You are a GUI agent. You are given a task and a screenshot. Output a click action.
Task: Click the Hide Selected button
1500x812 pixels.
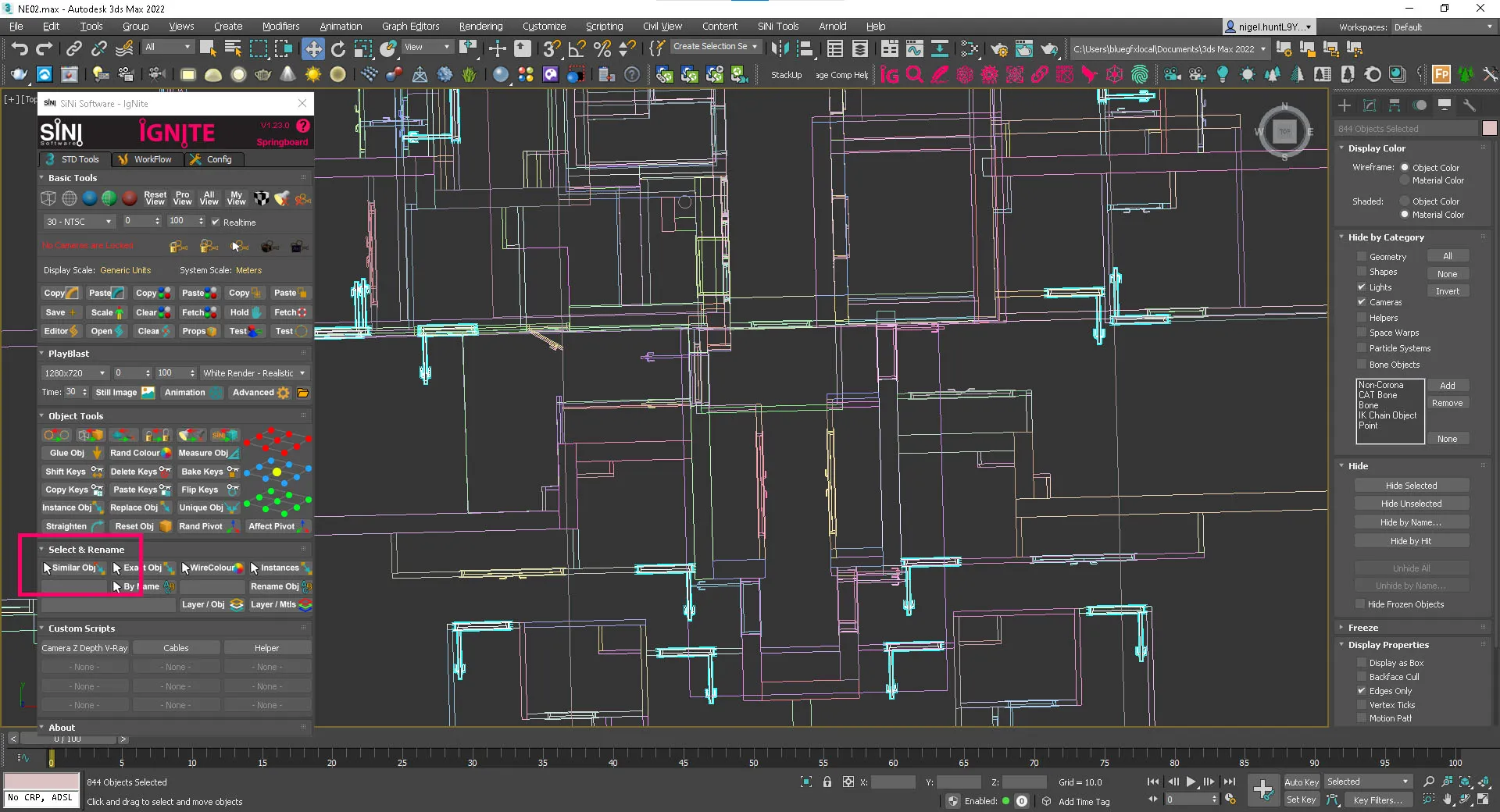click(x=1411, y=486)
